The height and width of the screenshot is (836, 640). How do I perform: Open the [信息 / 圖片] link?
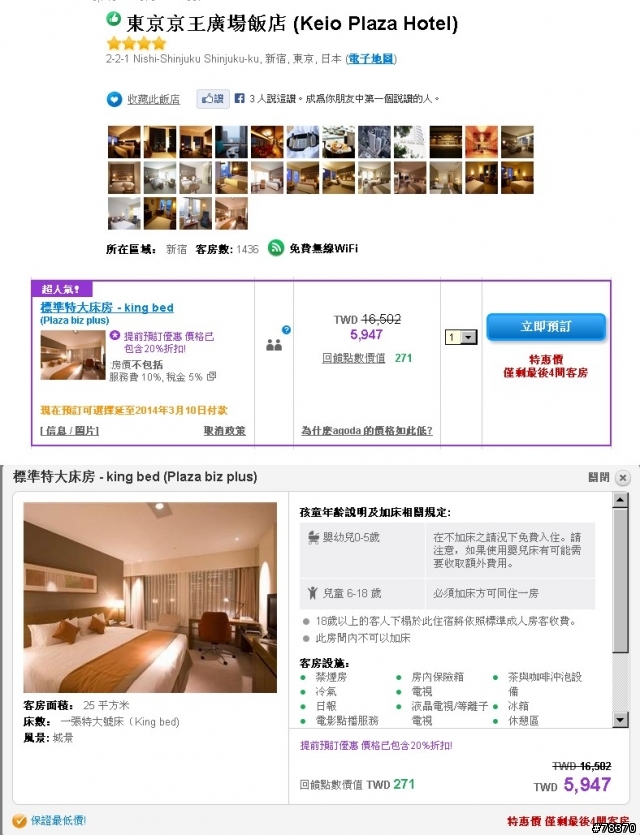pyautogui.click(x=69, y=430)
